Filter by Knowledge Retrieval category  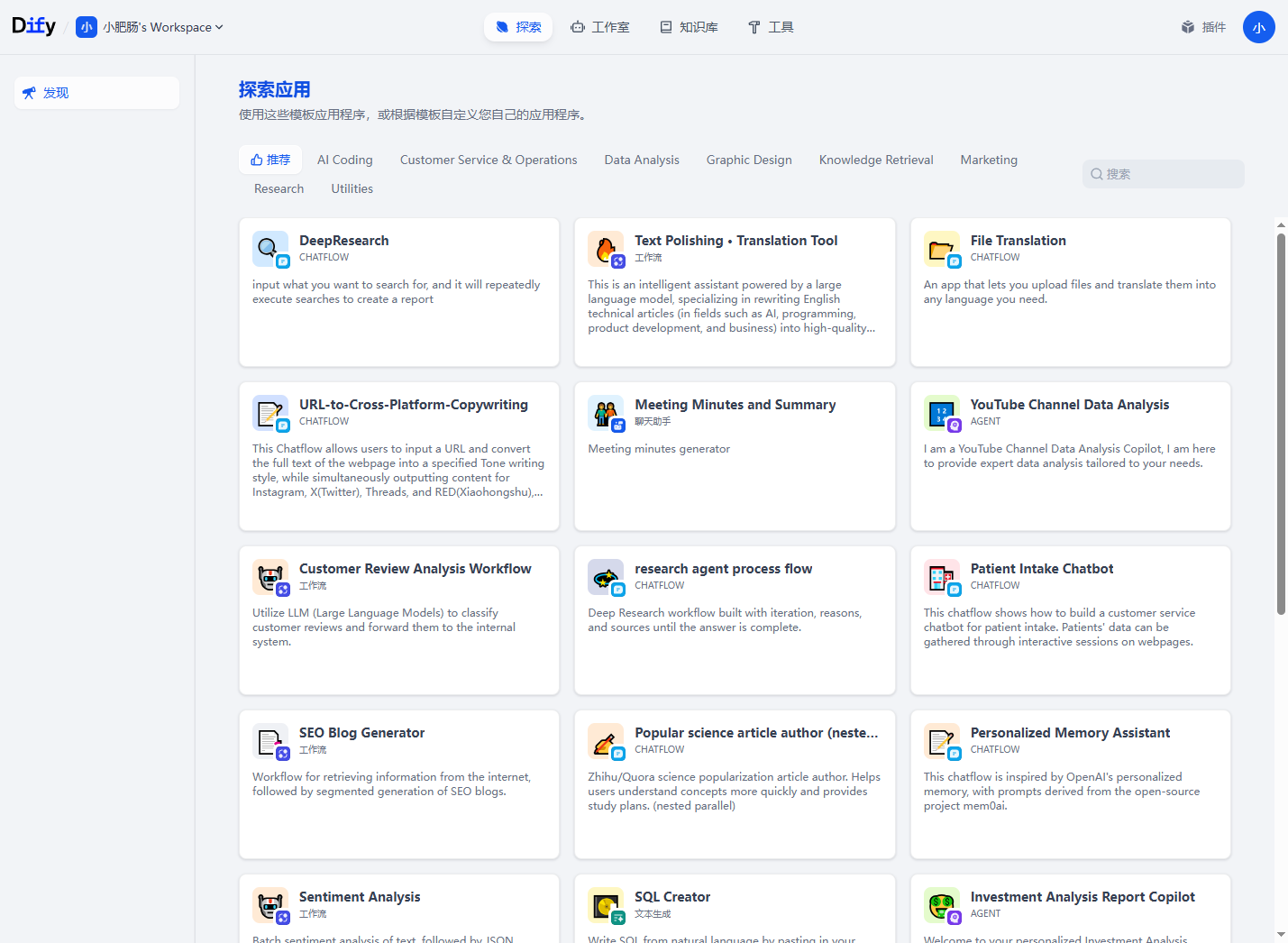(876, 160)
